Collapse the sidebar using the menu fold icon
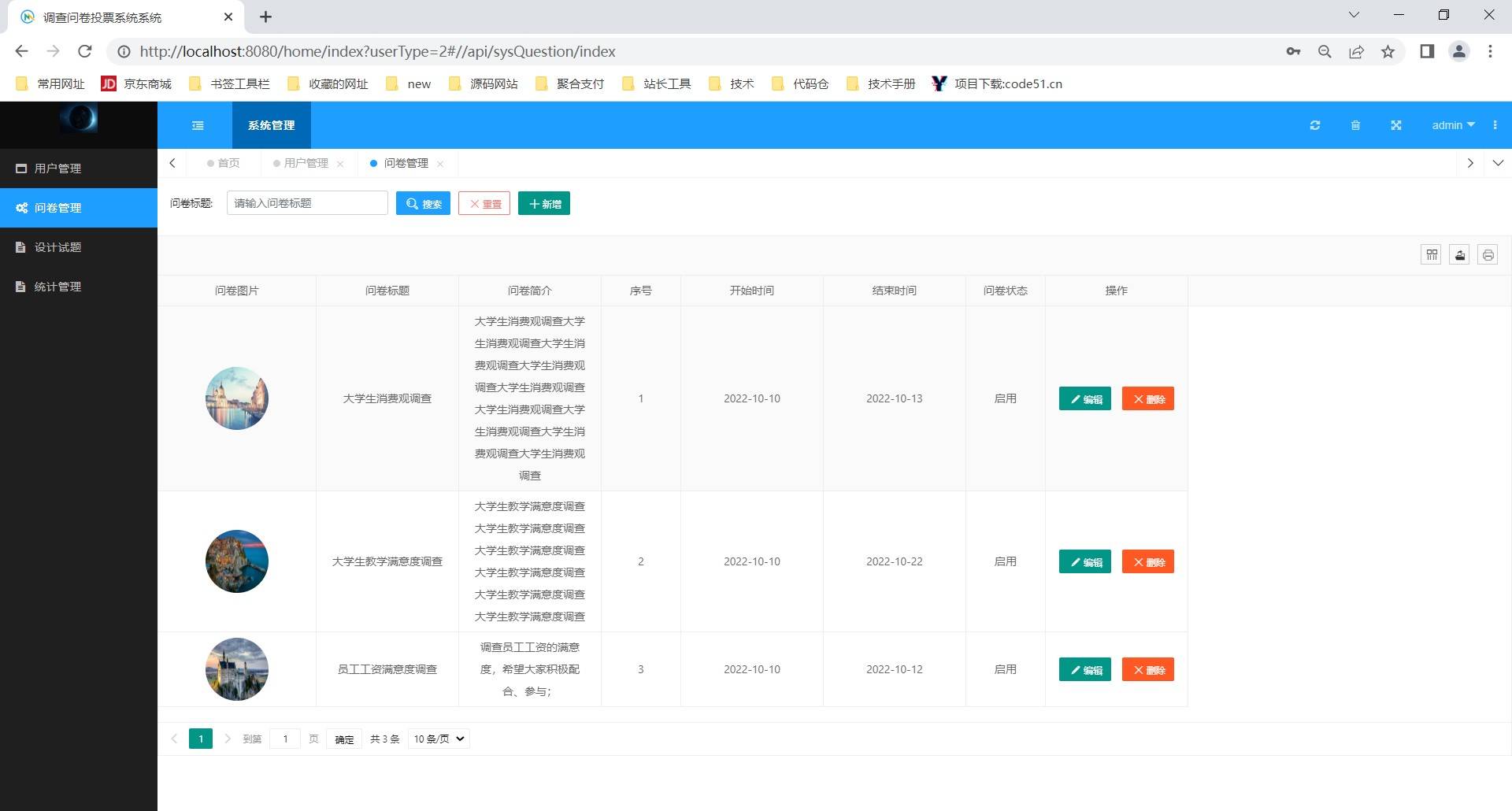This screenshot has height=811, width=1512. (198, 125)
